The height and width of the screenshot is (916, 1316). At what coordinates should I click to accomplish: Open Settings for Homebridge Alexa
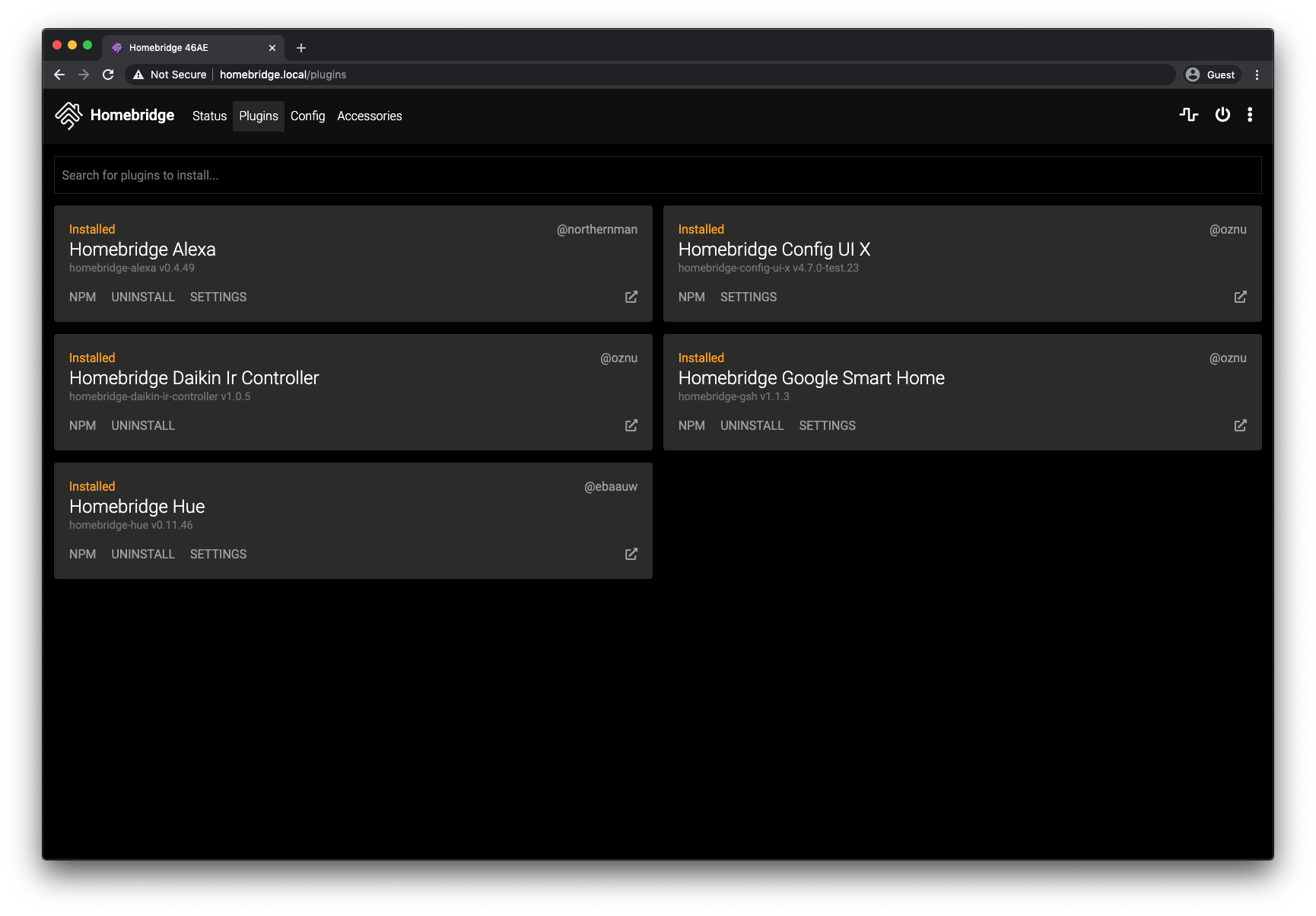click(x=218, y=297)
